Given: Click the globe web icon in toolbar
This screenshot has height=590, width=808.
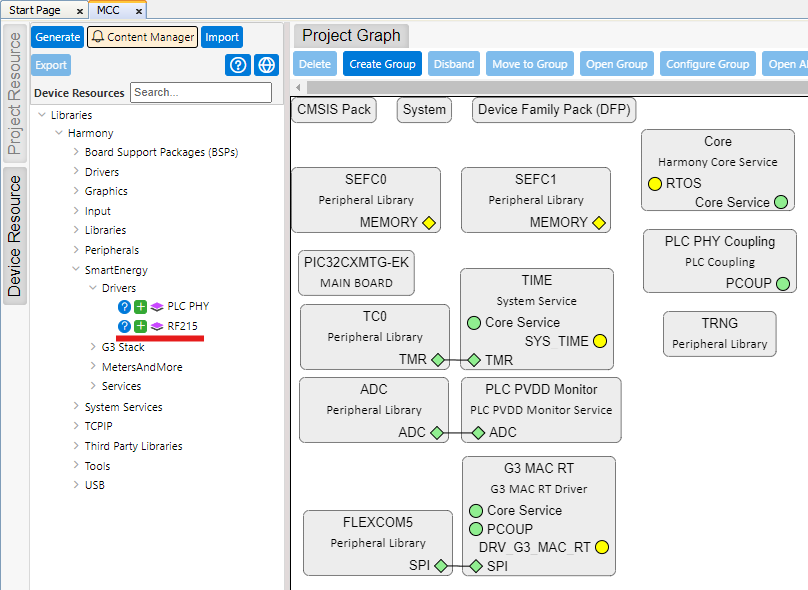Looking at the screenshot, I should (266, 65).
